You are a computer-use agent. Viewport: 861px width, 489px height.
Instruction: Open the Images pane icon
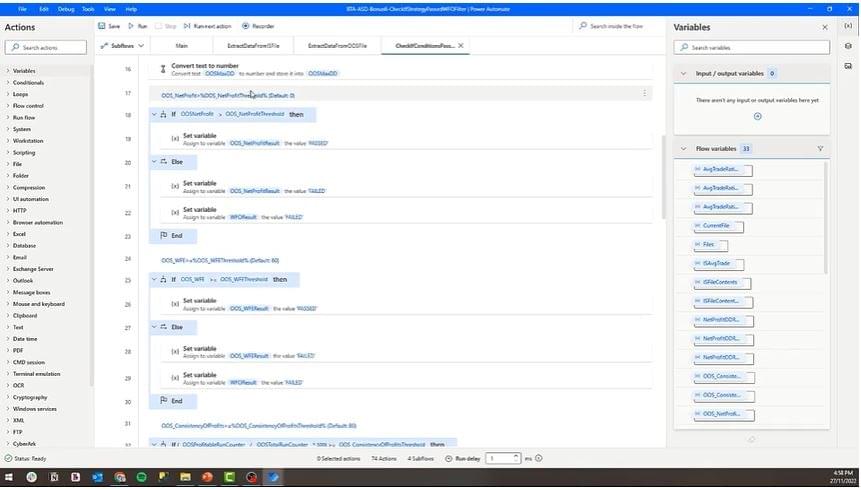point(847,66)
